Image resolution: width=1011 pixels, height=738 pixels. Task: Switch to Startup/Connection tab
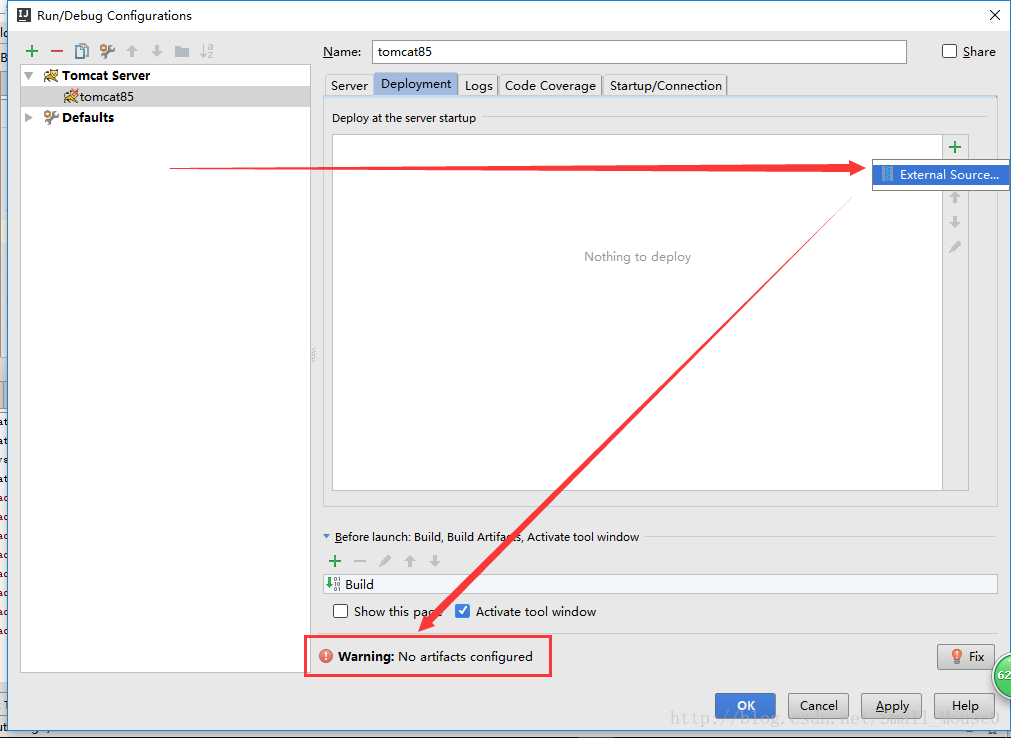point(665,85)
